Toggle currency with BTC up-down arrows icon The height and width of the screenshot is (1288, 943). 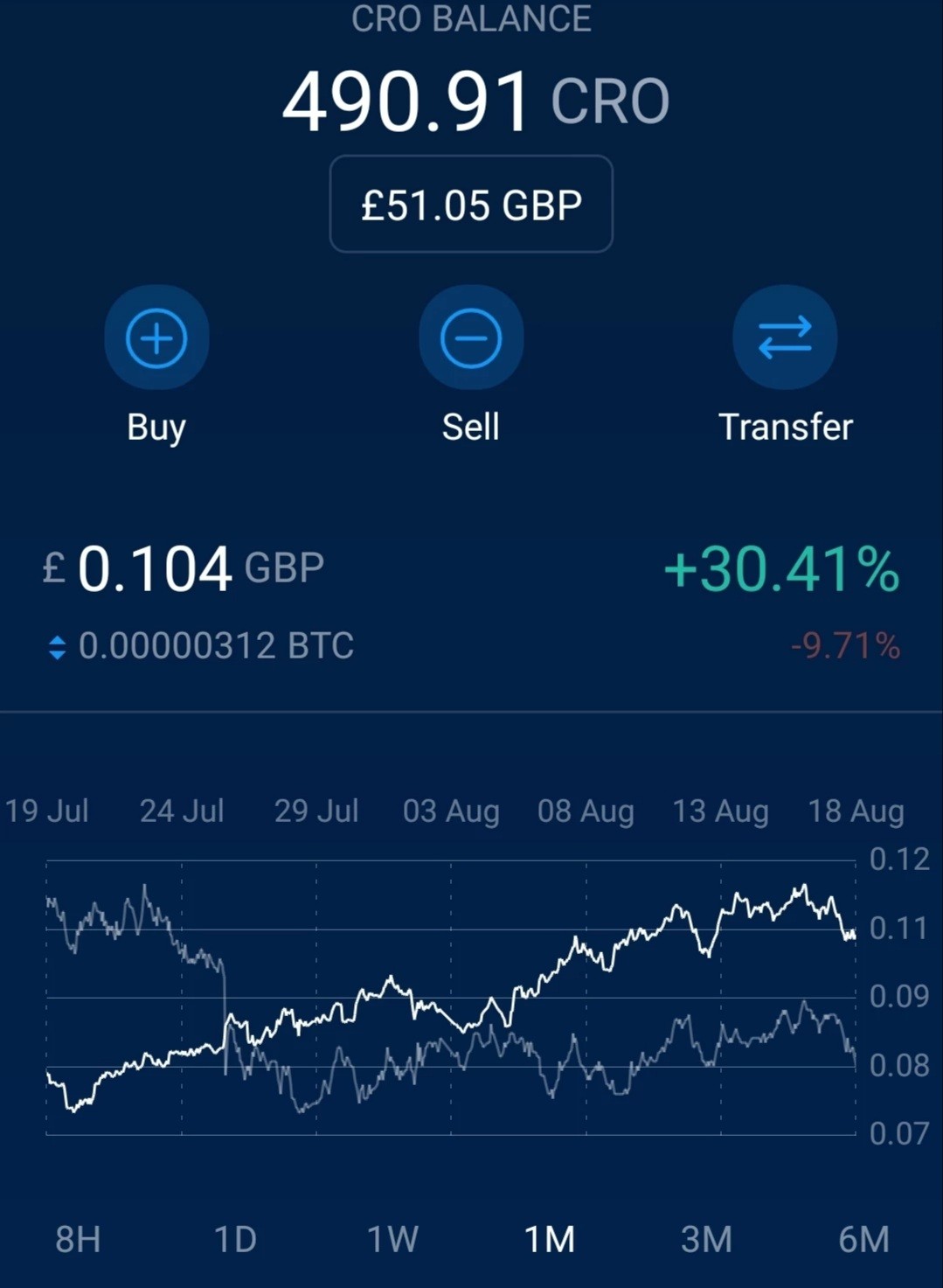coord(57,647)
